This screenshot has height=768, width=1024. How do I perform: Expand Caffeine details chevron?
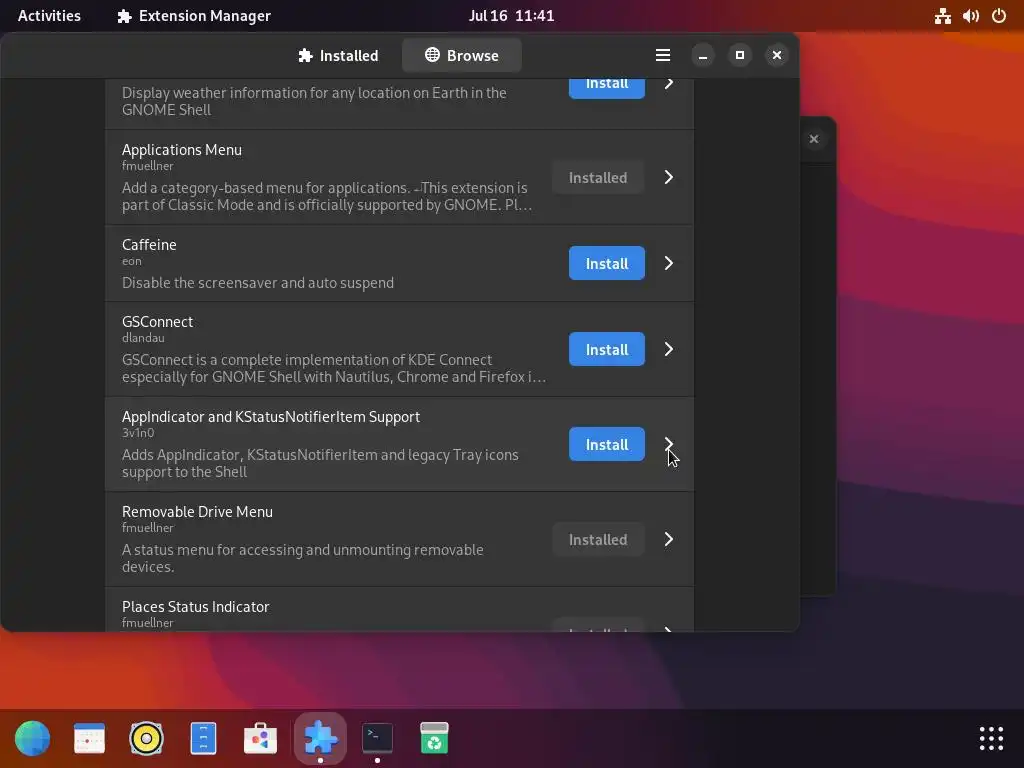point(669,263)
